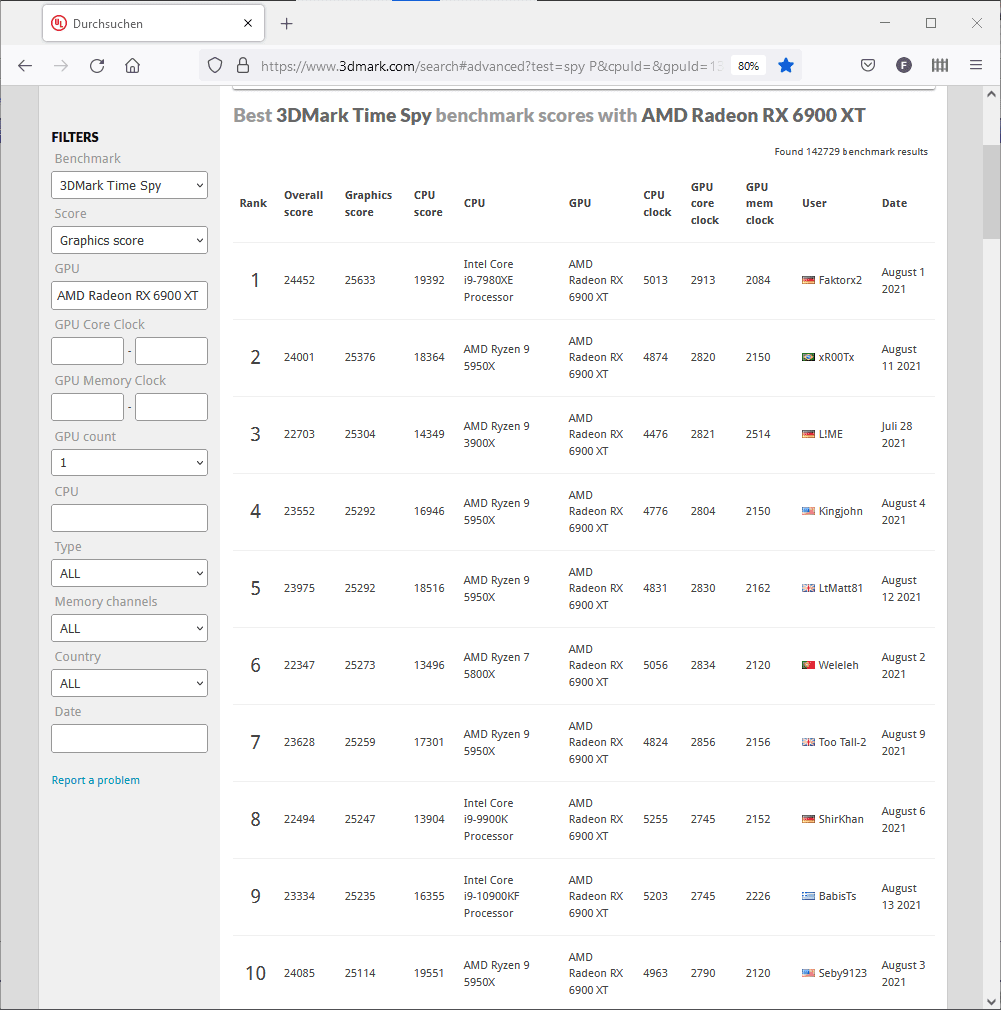Click the 80% zoom level indicator
This screenshot has height=1010, width=1001.
click(748, 66)
